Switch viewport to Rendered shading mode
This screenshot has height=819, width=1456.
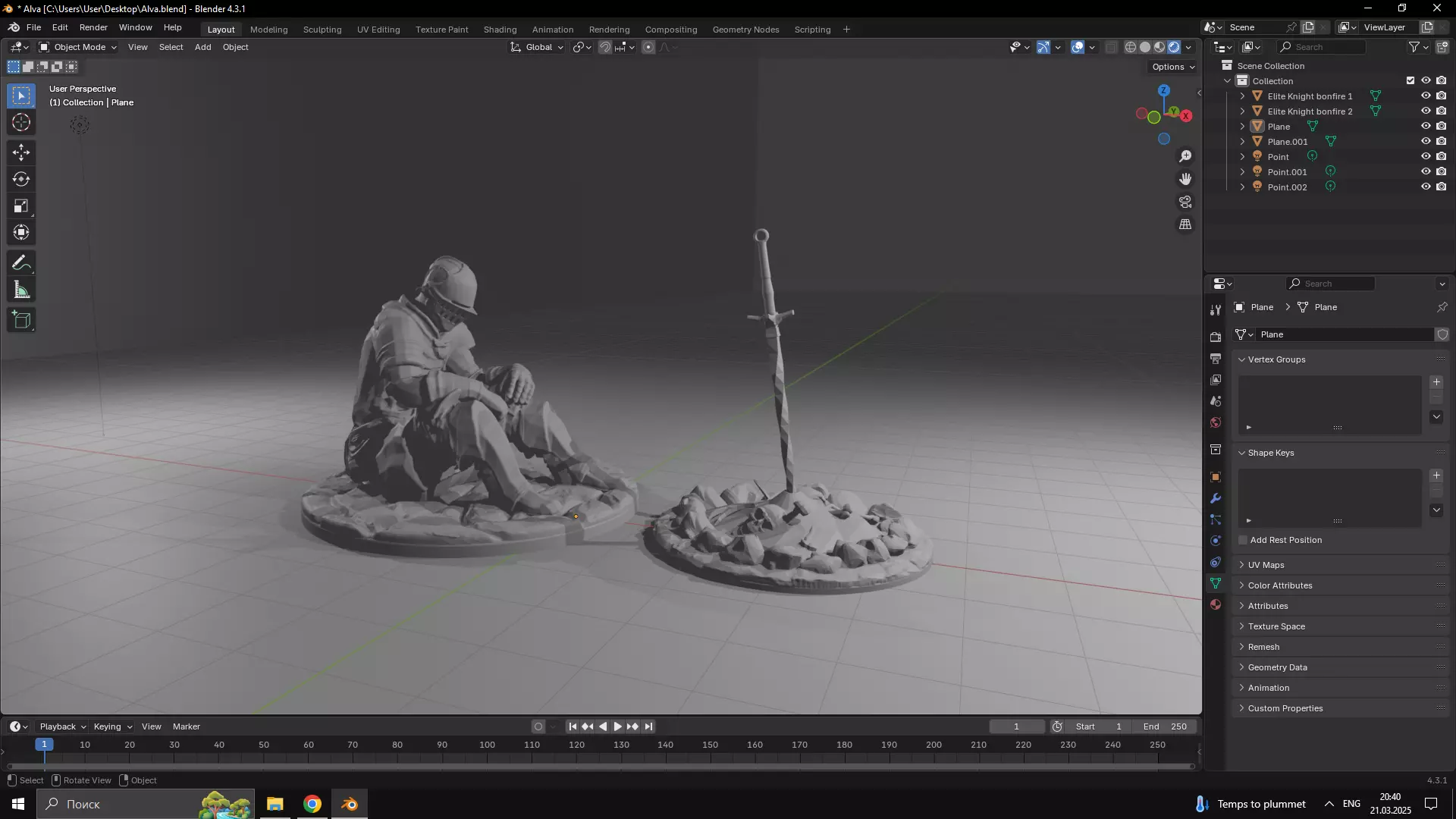1174,47
